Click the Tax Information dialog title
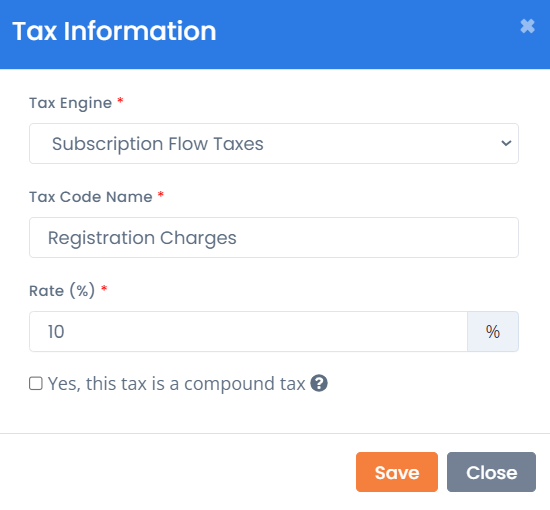Image resolution: width=550 pixels, height=510 pixels. [114, 31]
